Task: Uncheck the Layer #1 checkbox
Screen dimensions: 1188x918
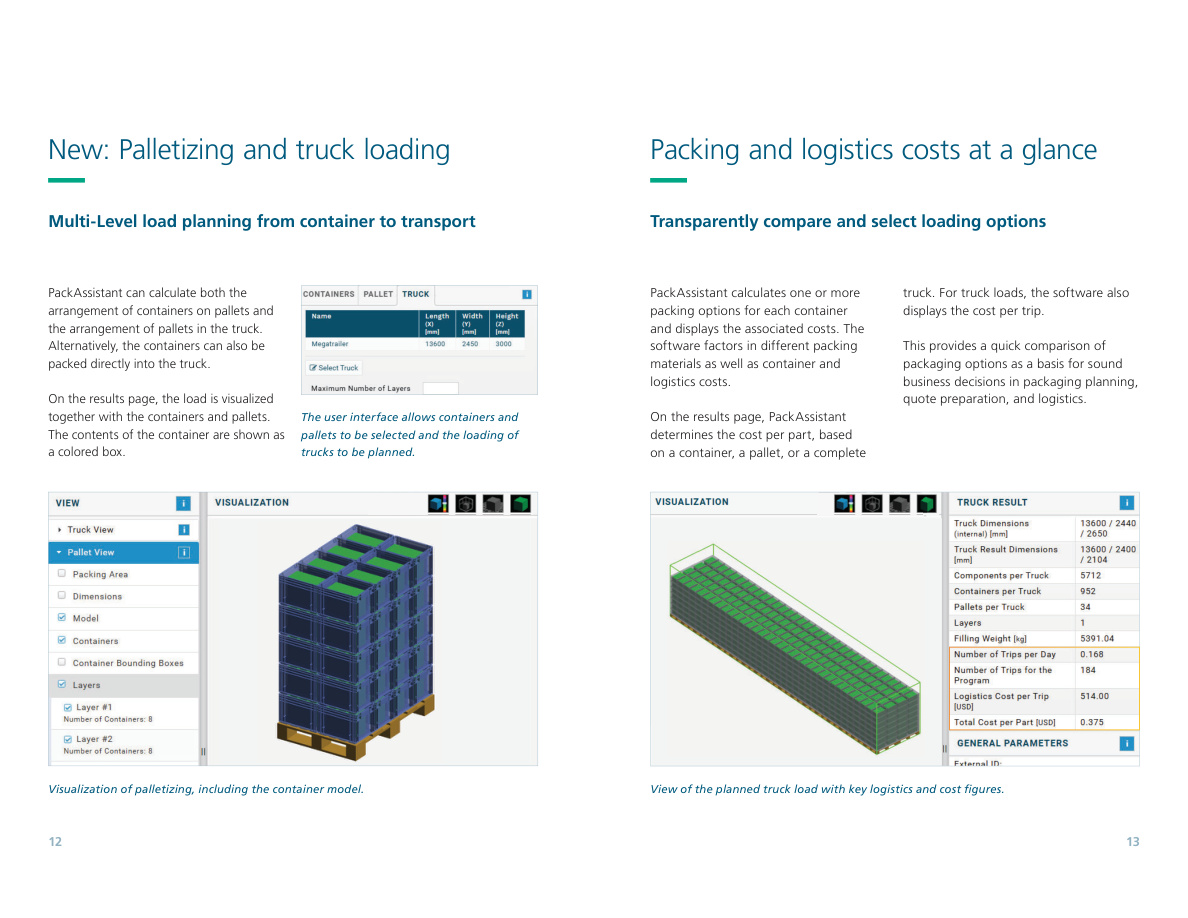Action: pyautogui.click(x=67, y=707)
